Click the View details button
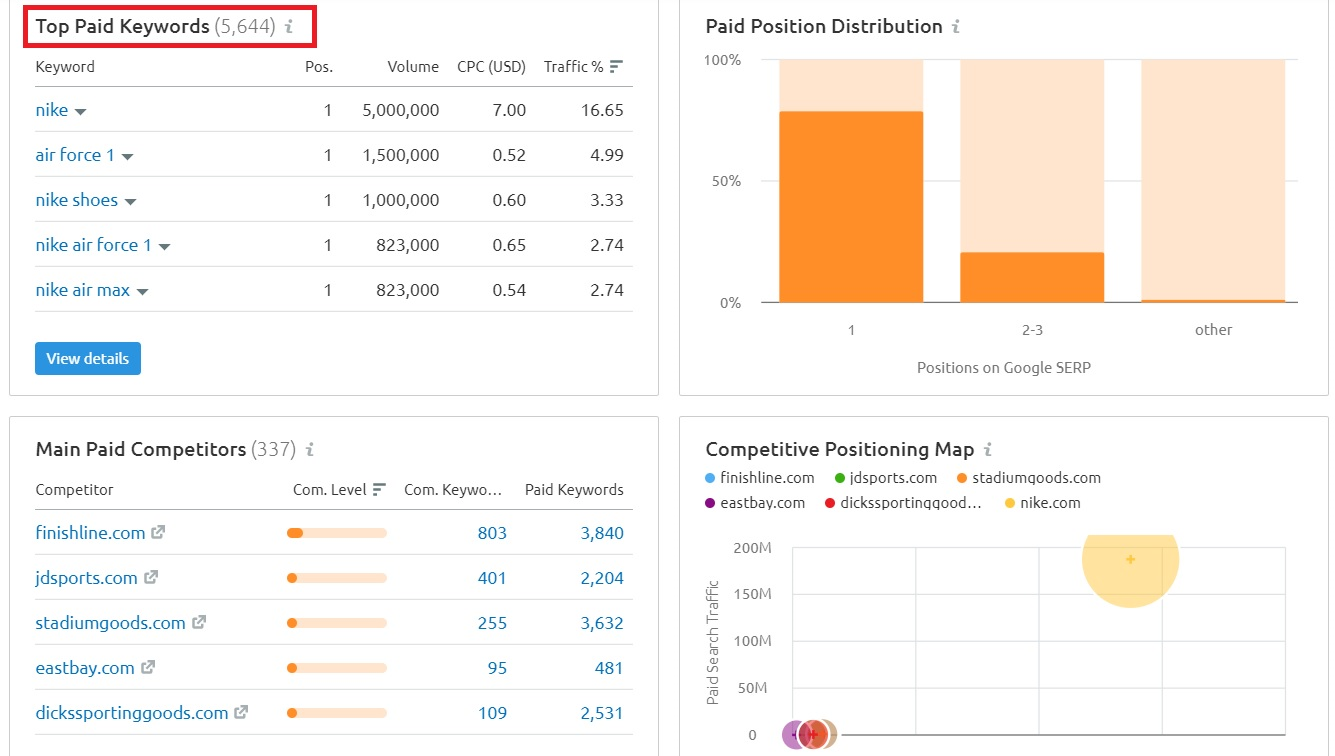 (88, 359)
